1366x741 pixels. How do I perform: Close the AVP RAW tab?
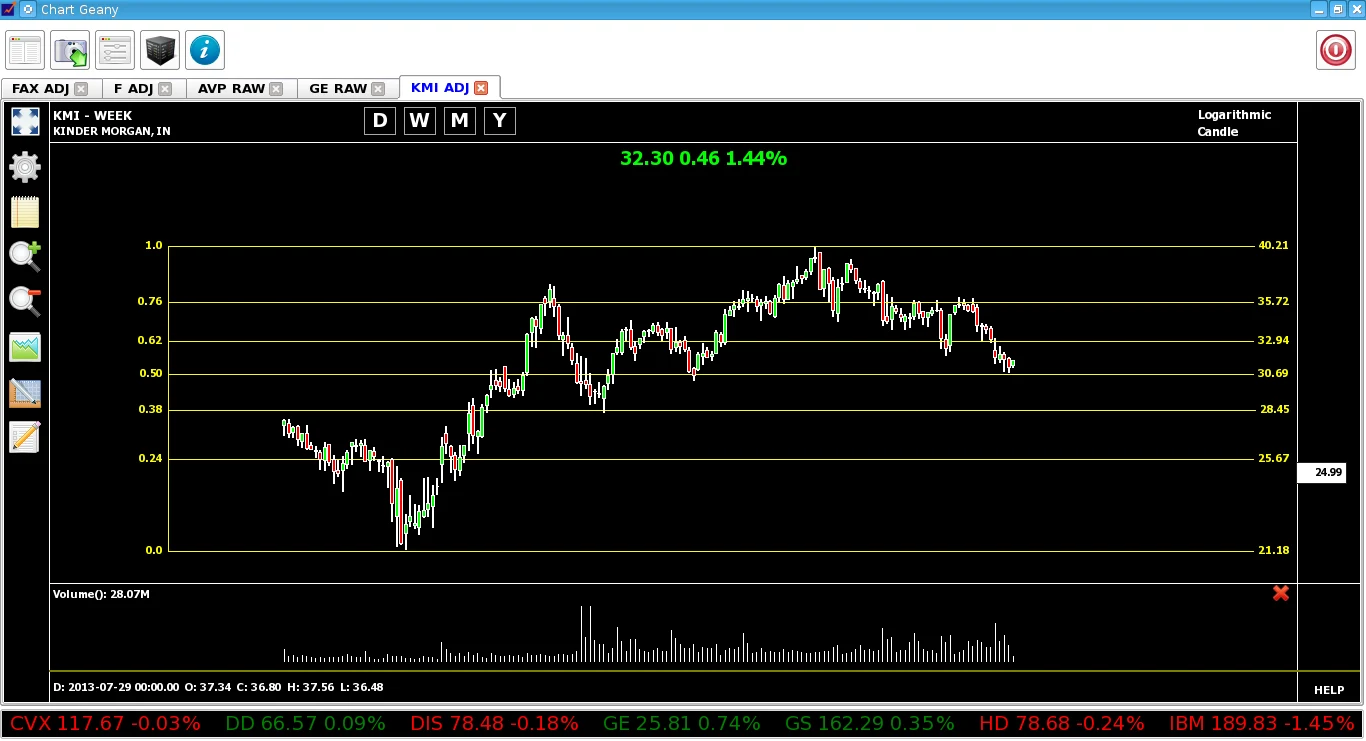[x=277, y=89]
